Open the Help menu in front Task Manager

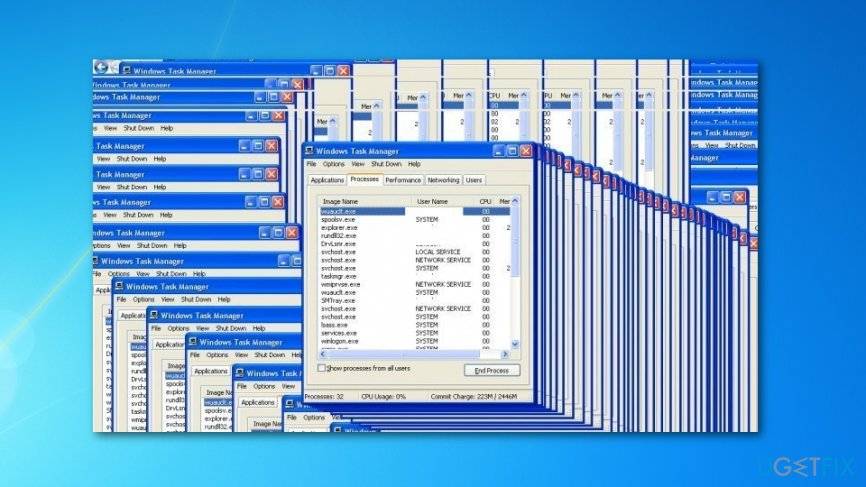[414, 164]
